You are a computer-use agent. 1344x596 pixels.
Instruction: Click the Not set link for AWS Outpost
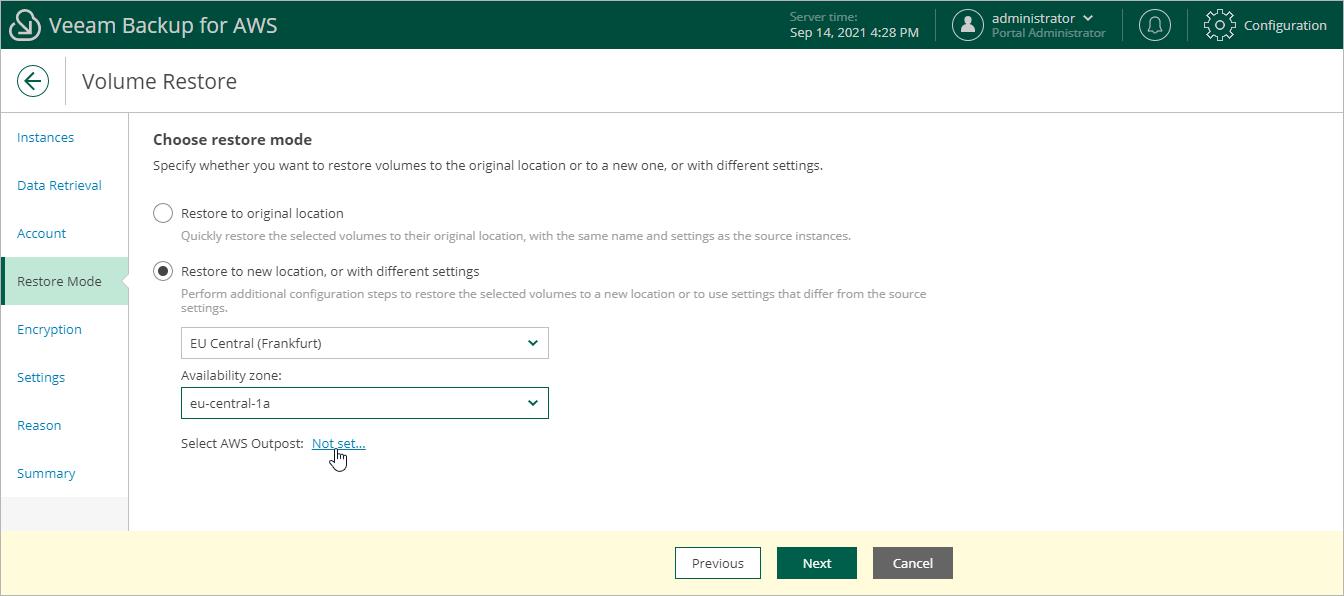pos(338,443)
